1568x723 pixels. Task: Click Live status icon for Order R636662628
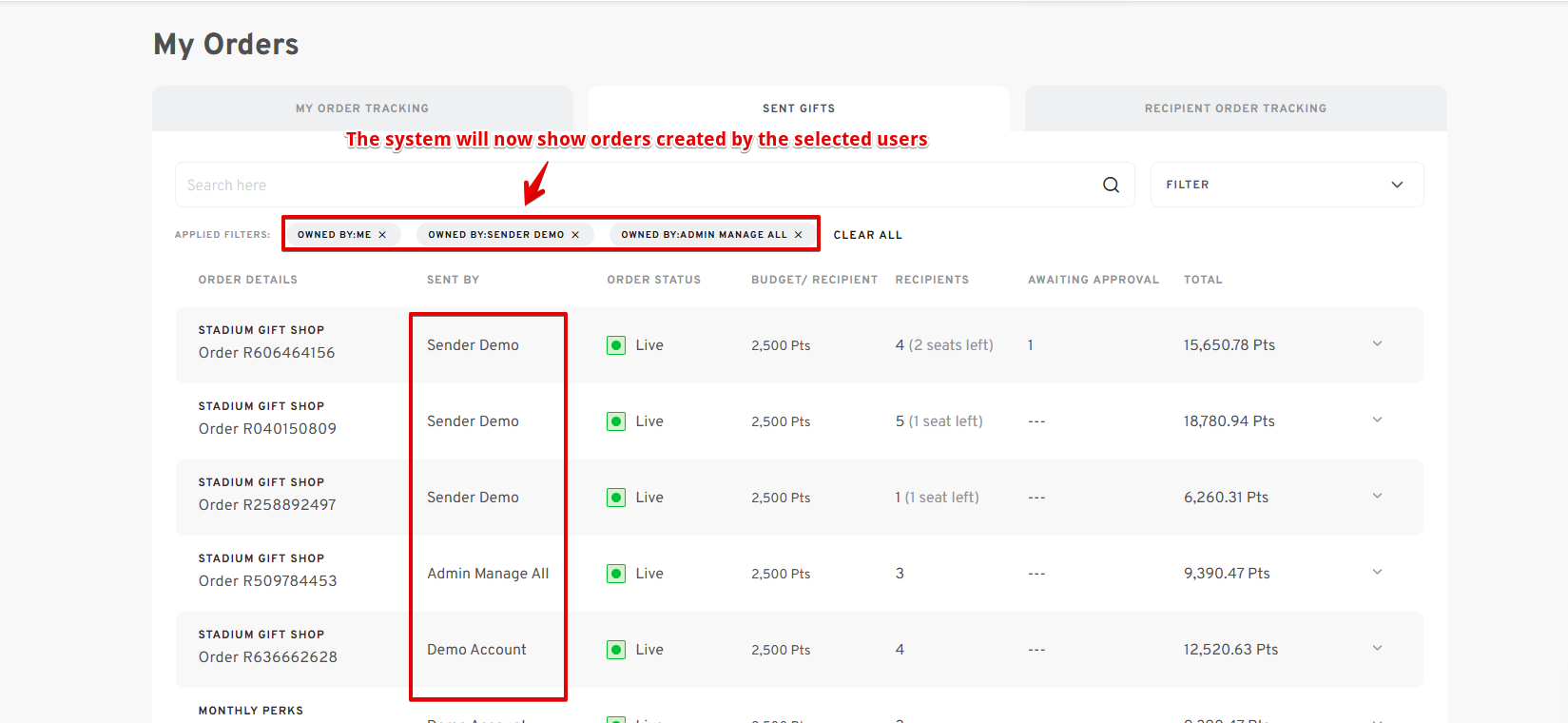616,650
